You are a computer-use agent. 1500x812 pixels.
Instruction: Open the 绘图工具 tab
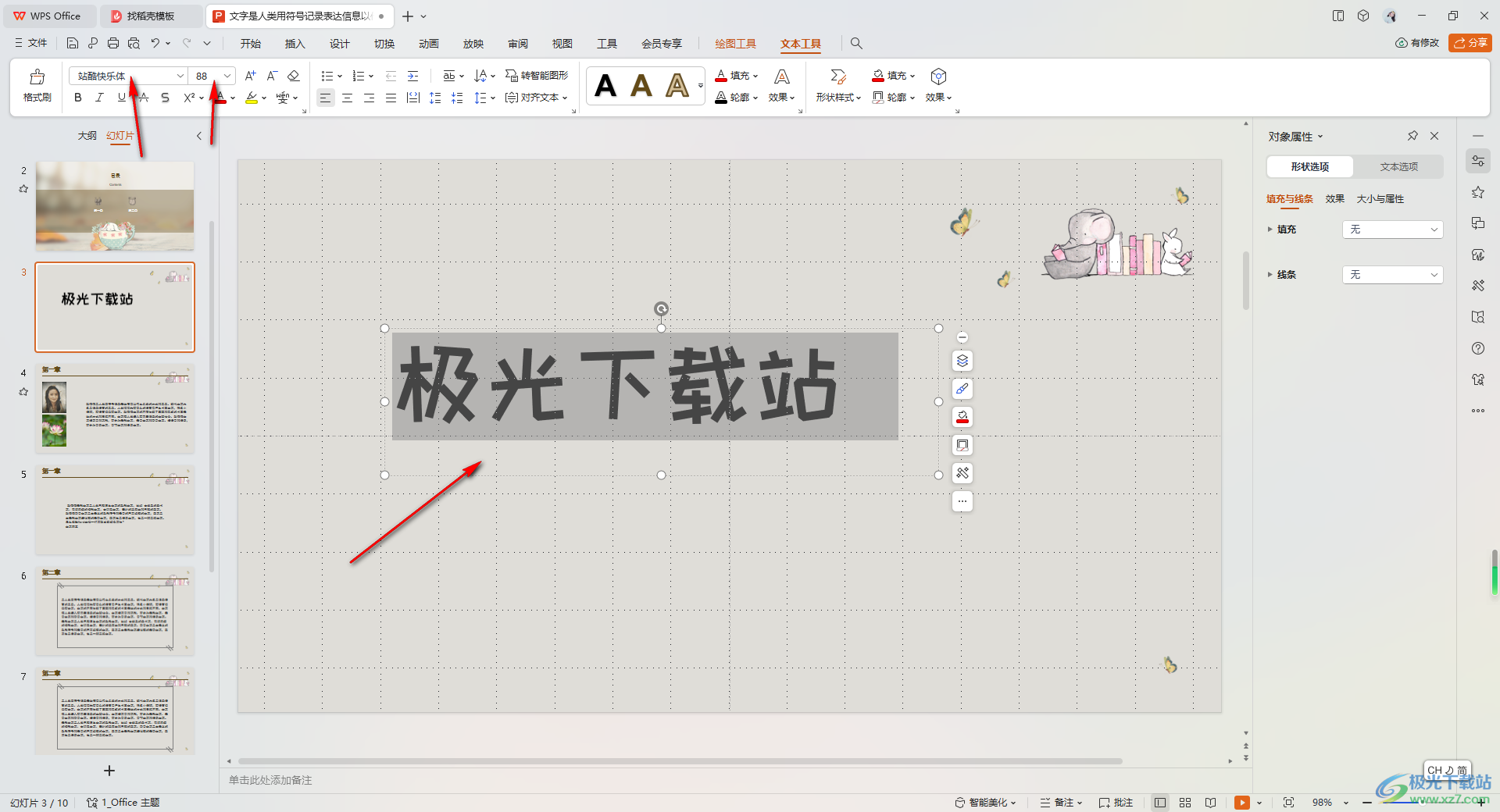click(x=736, y=44)
